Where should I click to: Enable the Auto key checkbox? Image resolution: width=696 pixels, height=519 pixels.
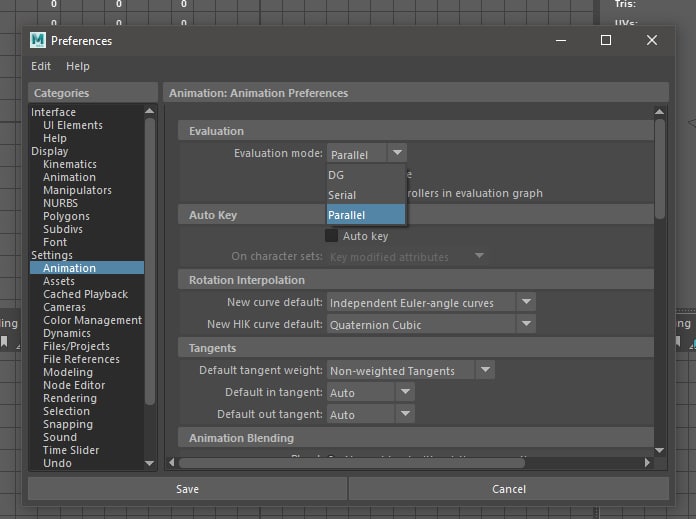[331, 235]
